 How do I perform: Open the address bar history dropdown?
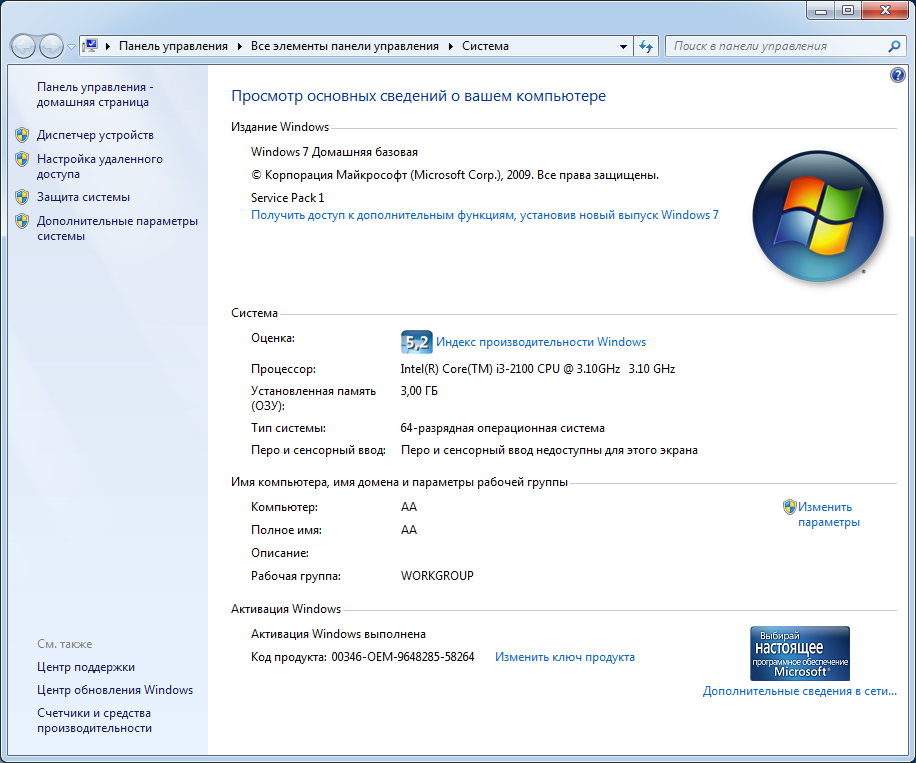tap(623, 46)
